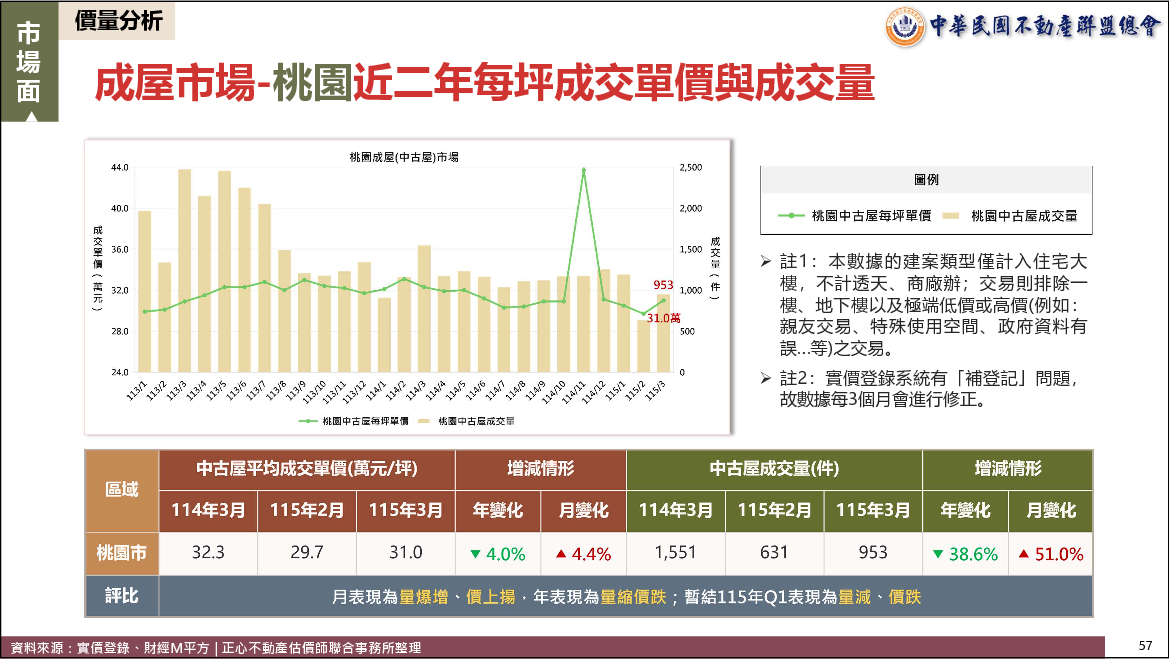Click the highlighted text 量縮價跌 in summary
Image resolution: width=1169 pixels, height=659 pixels.
pyautogui.click(x=633, y=597)
